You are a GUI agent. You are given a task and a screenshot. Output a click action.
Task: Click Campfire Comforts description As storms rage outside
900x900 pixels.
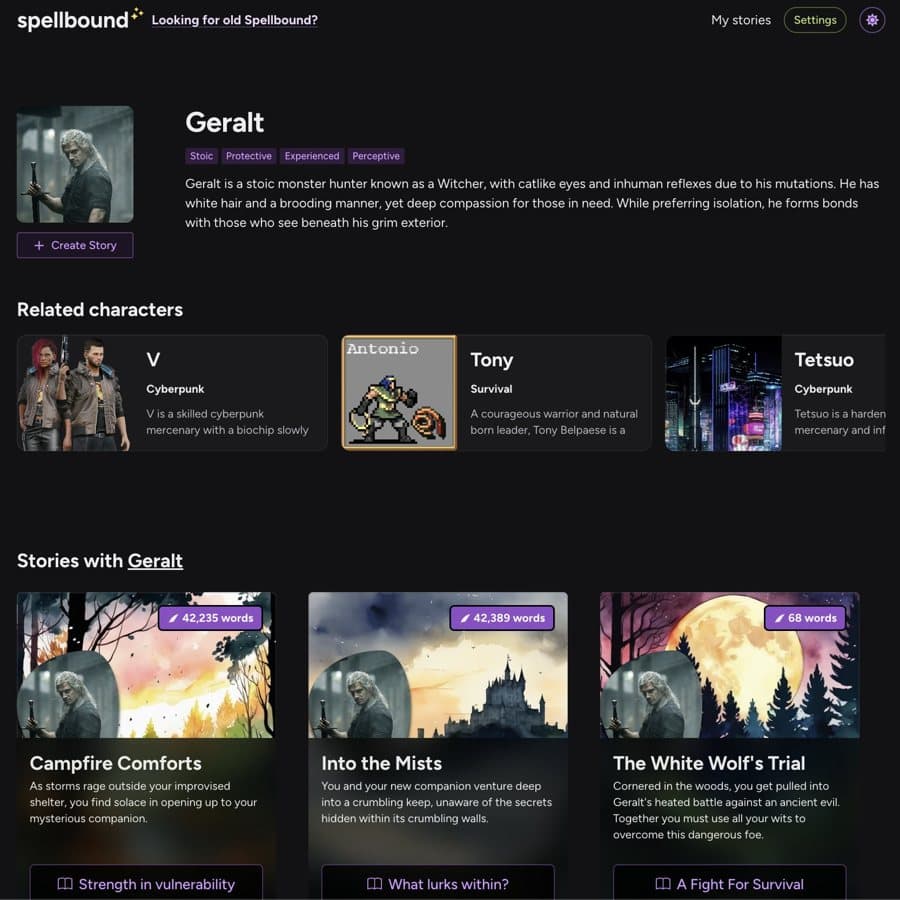click(x=143, y=802)
